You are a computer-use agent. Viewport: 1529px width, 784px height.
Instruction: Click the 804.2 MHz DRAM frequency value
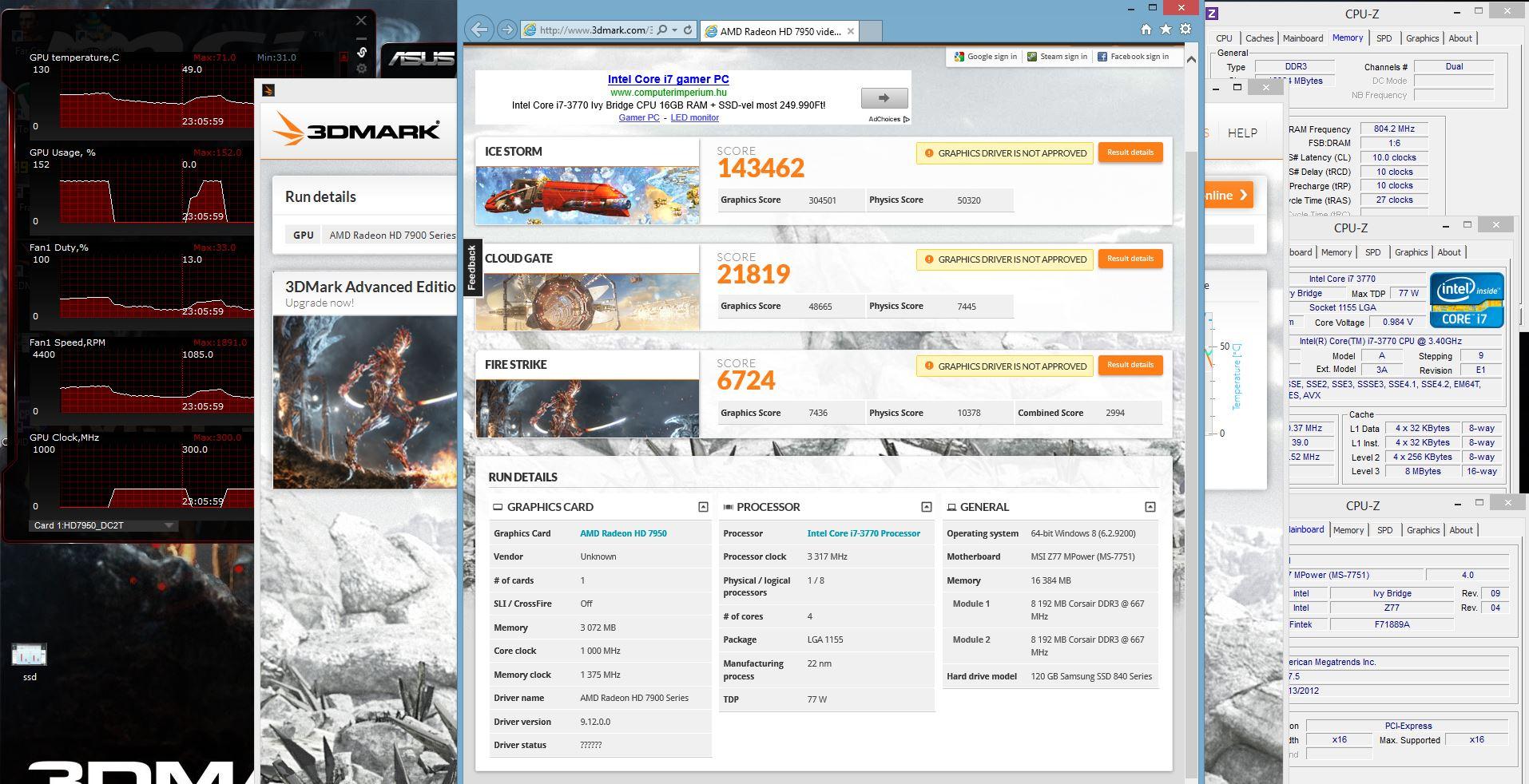1395,129
